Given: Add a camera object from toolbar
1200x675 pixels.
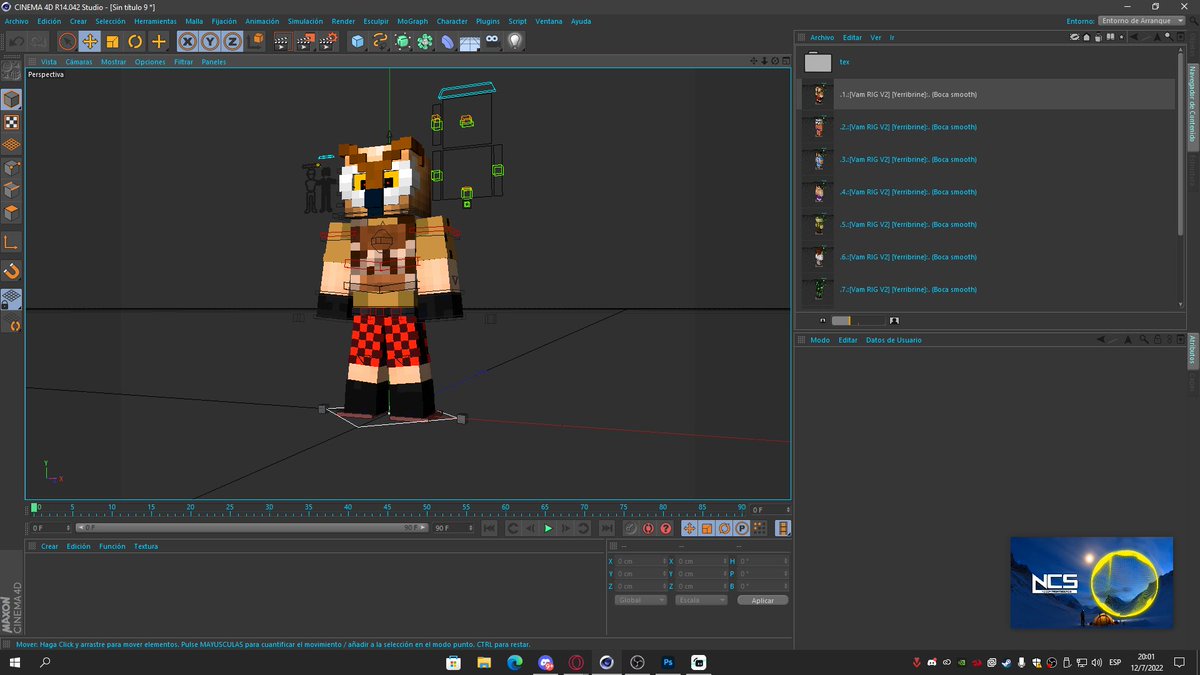Looking at the screenshot, I should 493,41.
